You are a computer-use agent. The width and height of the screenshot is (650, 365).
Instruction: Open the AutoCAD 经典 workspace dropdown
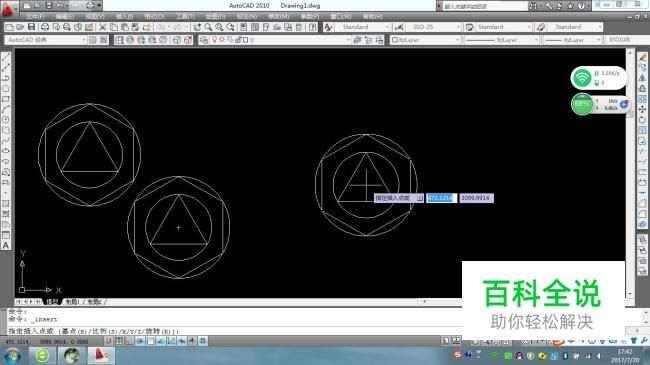click(x=46, y=40)
